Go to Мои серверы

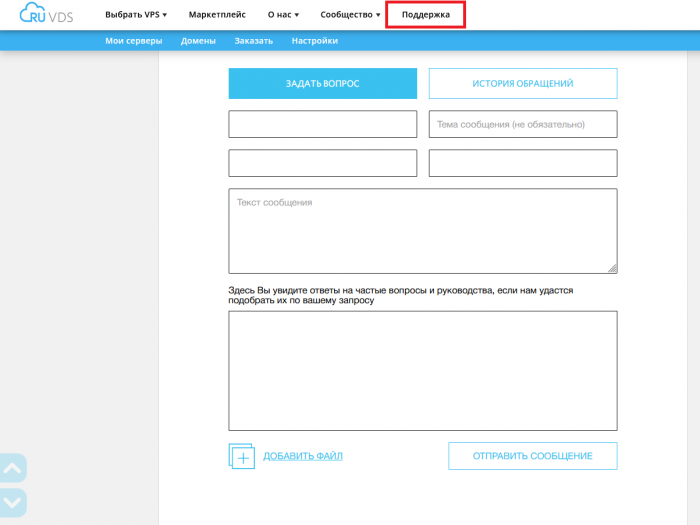[x=135, y=41]
